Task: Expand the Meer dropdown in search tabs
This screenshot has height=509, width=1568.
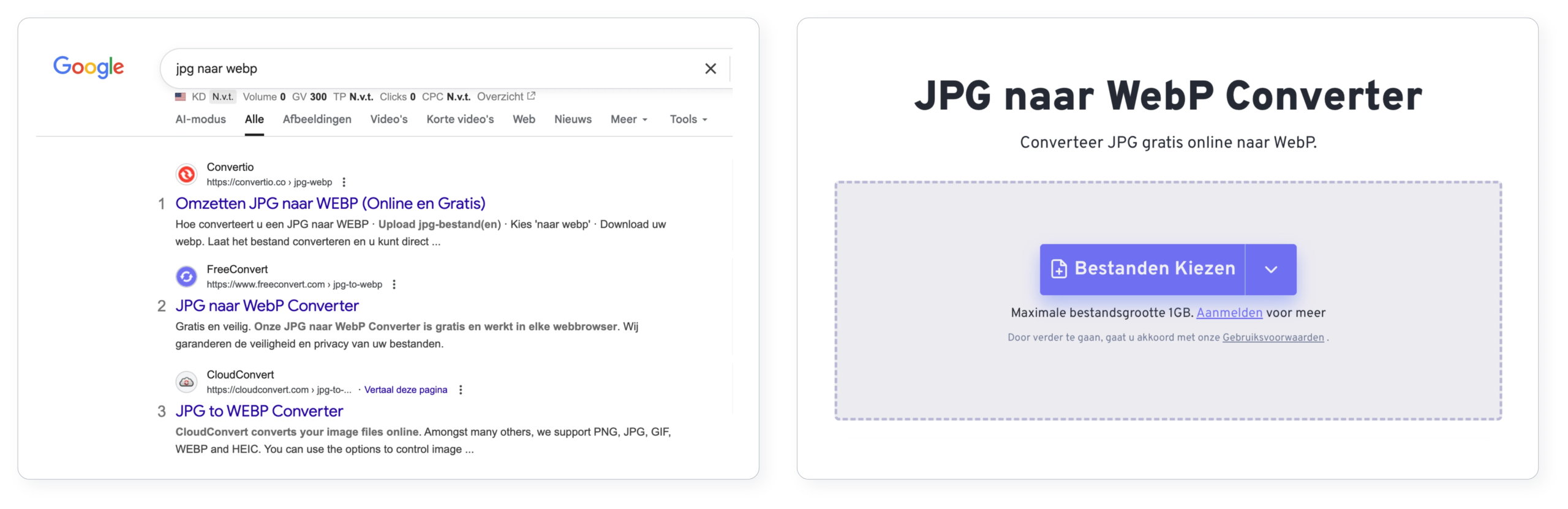Action: [628, 119]
